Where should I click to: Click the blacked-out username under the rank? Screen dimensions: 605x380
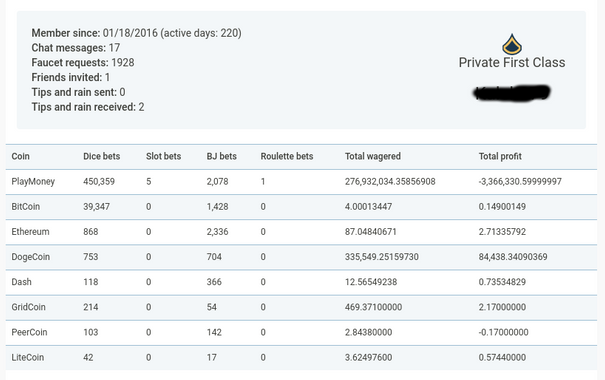click(x=512, y=93)
